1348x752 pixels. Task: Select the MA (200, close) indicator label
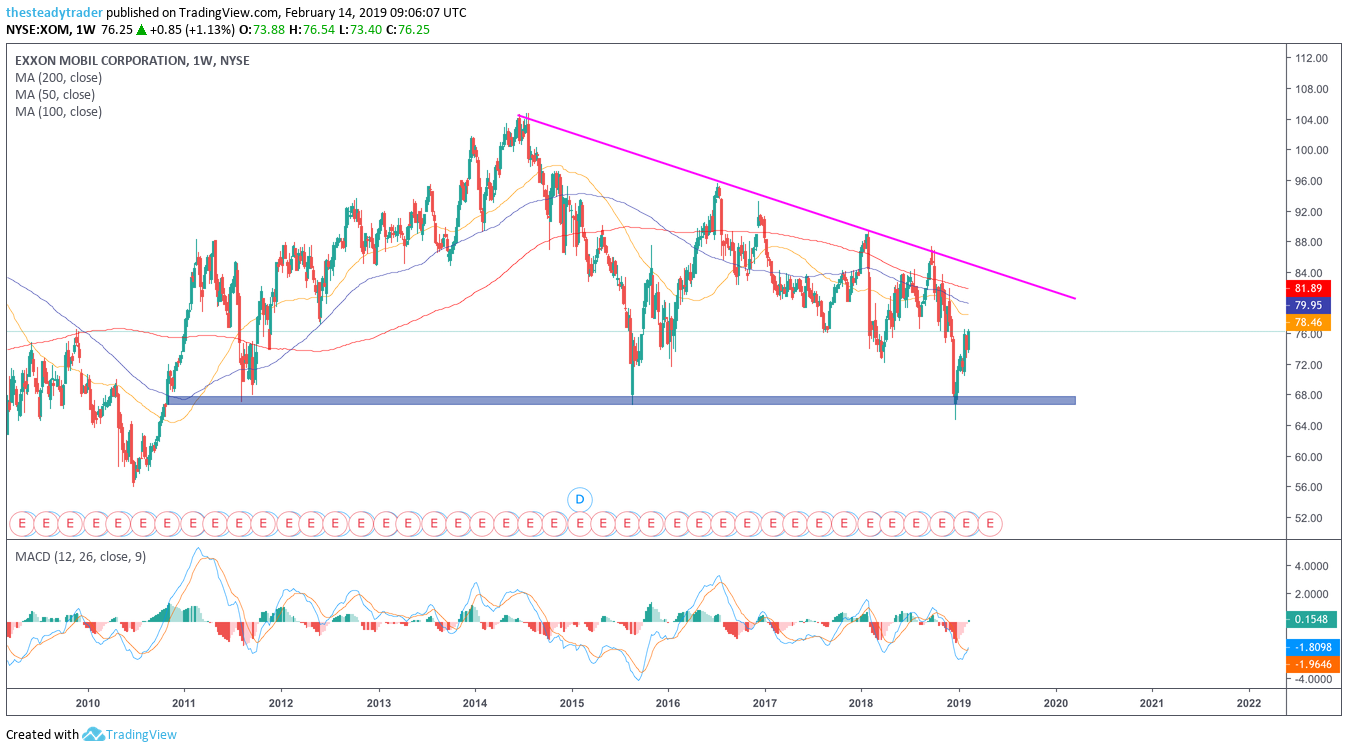(x=58, y=77)
